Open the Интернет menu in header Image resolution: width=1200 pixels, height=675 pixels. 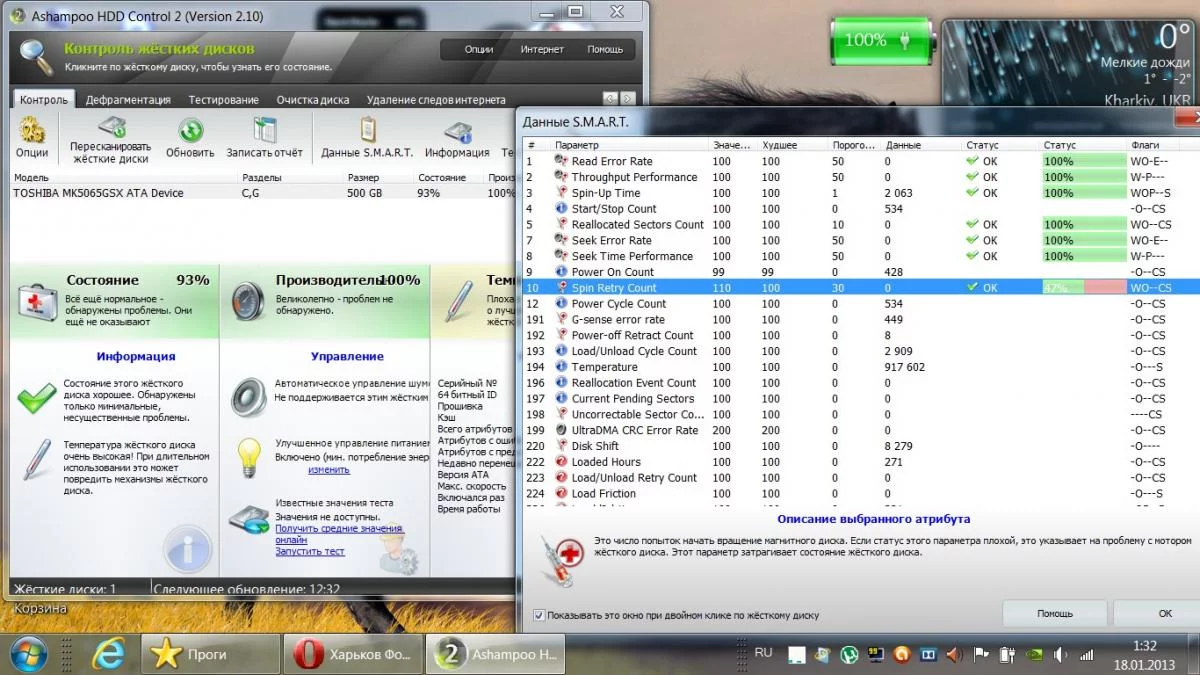pos(542,49)
